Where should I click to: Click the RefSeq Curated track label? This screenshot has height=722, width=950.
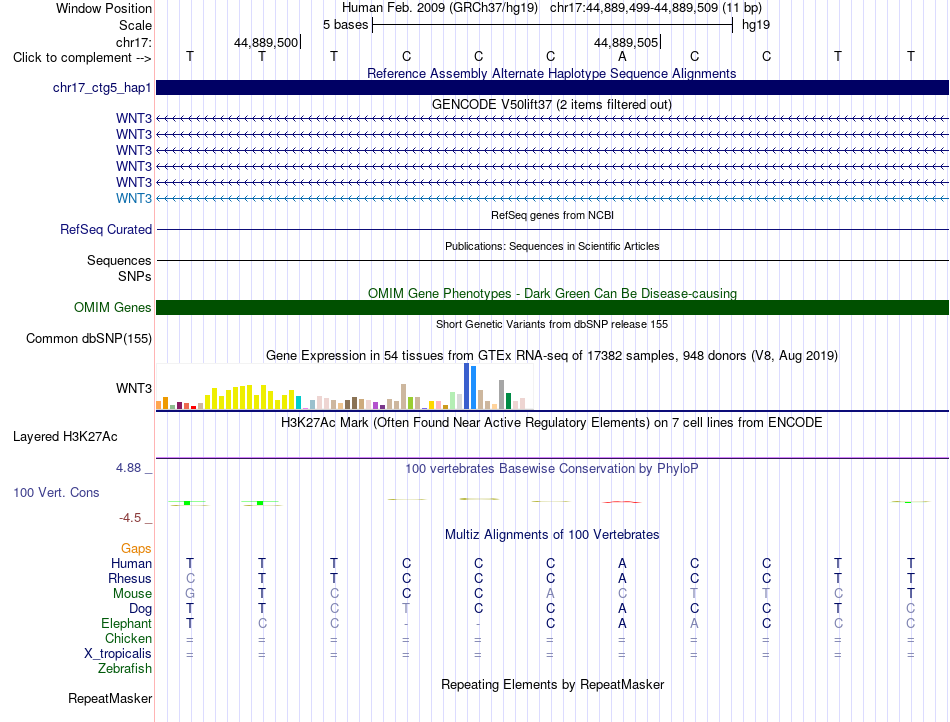coord(106,230)
